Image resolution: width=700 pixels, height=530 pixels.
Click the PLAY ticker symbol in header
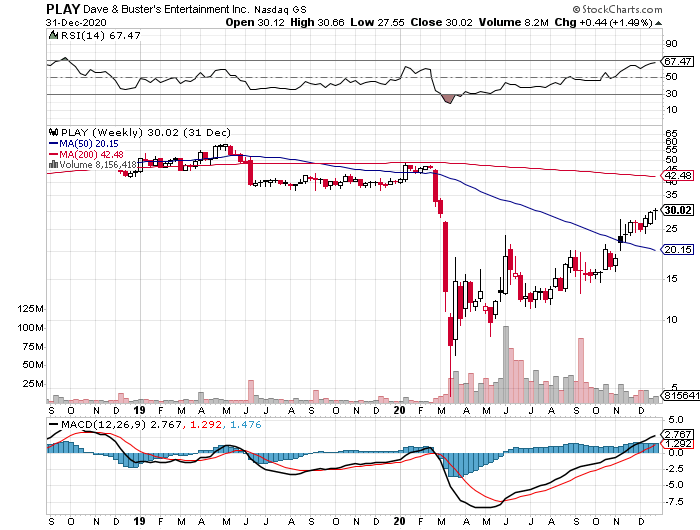point(63,8)
